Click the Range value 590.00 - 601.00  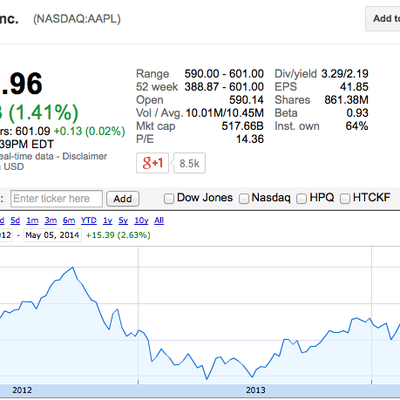(224, 74)
